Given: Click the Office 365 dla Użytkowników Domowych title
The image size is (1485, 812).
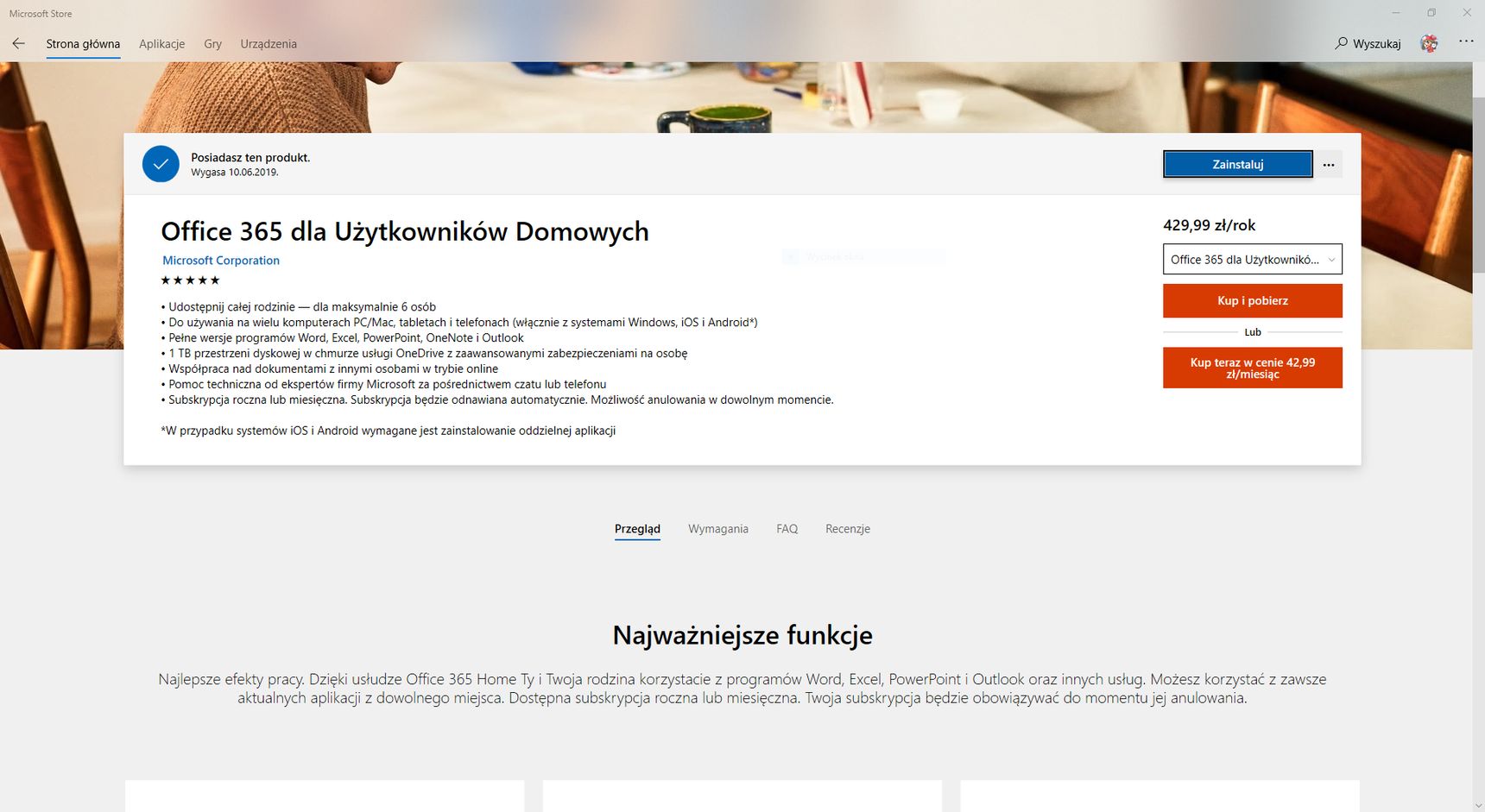Looking at the screenshot, I should point(405,231).
